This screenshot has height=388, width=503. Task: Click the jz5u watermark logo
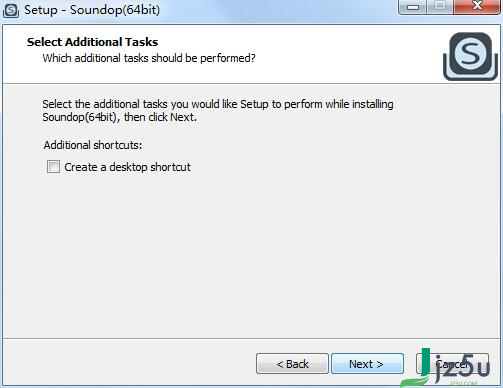tap(447, 368)
